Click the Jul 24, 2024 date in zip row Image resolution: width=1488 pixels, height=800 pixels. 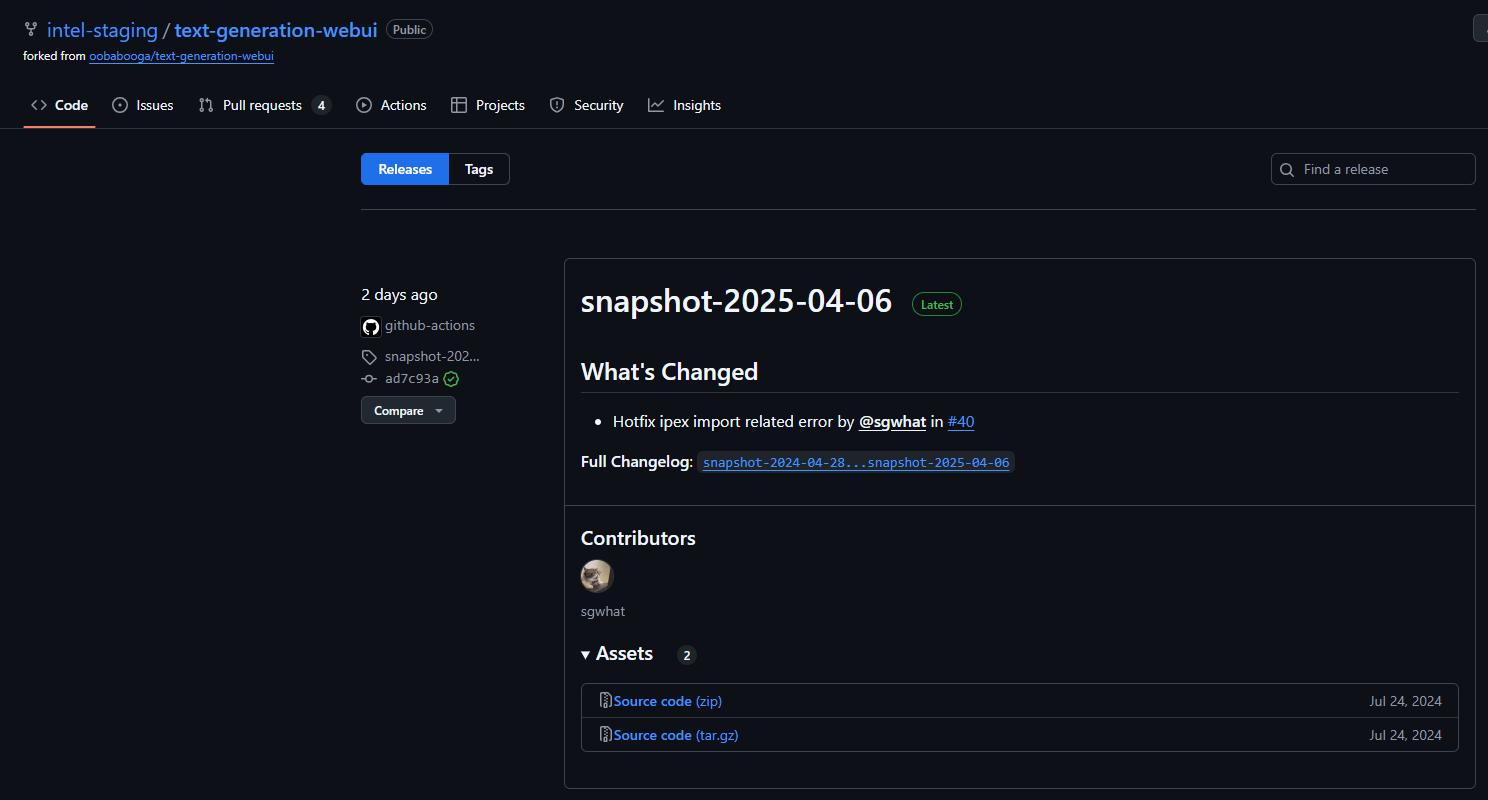1405,701
